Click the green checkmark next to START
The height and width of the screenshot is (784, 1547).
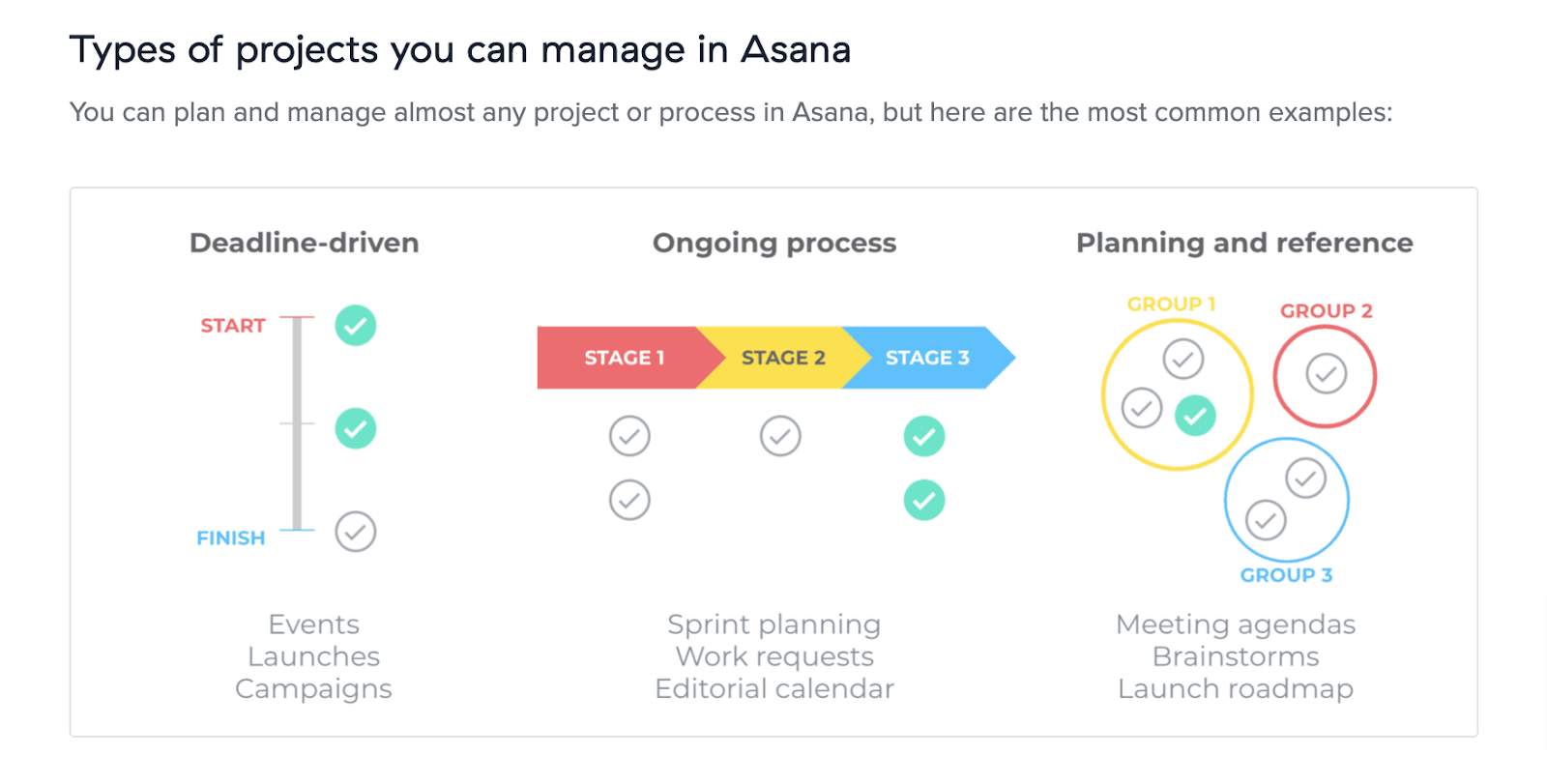click(356, 326)
